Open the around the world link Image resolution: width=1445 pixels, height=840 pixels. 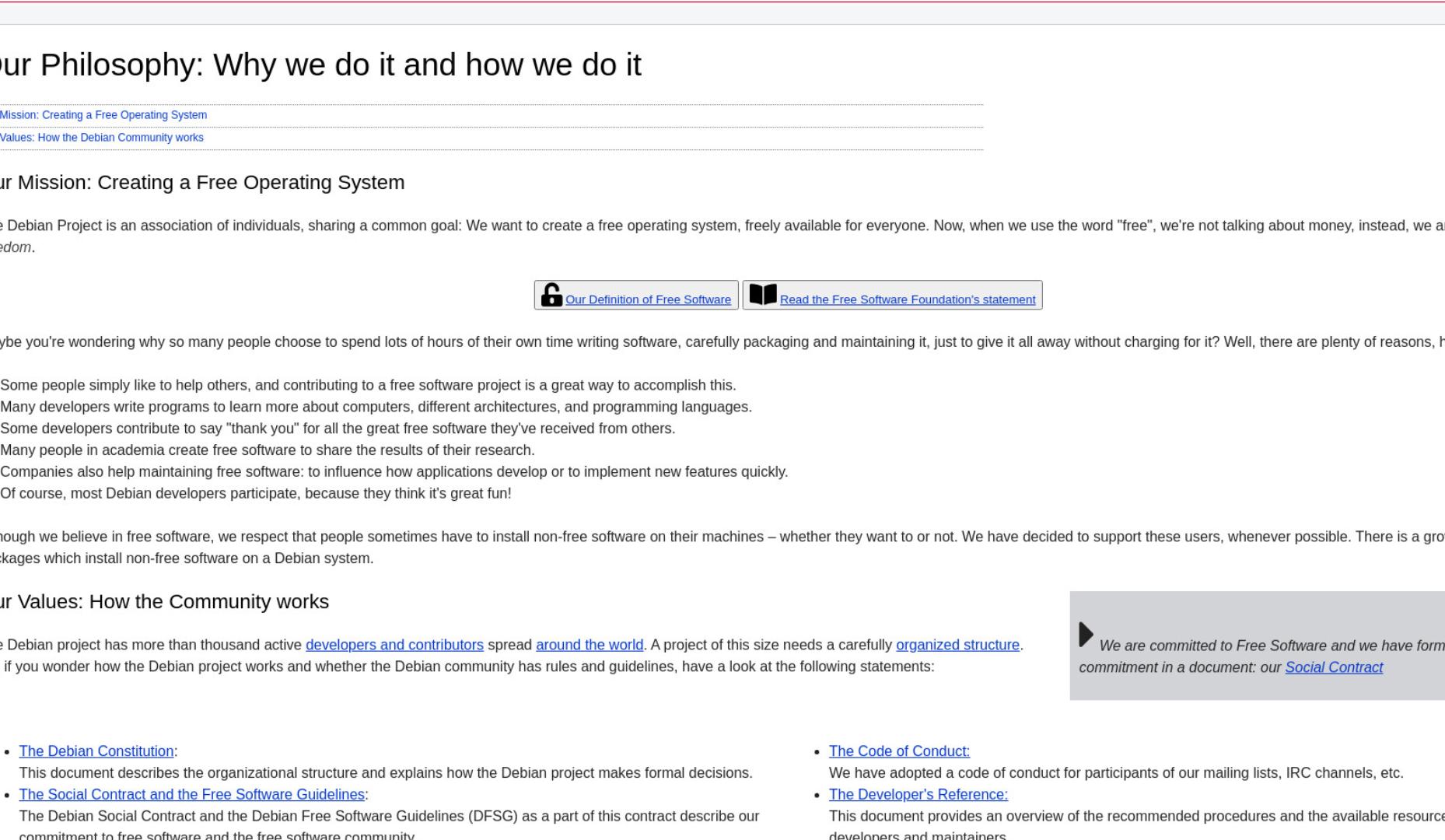590,645
